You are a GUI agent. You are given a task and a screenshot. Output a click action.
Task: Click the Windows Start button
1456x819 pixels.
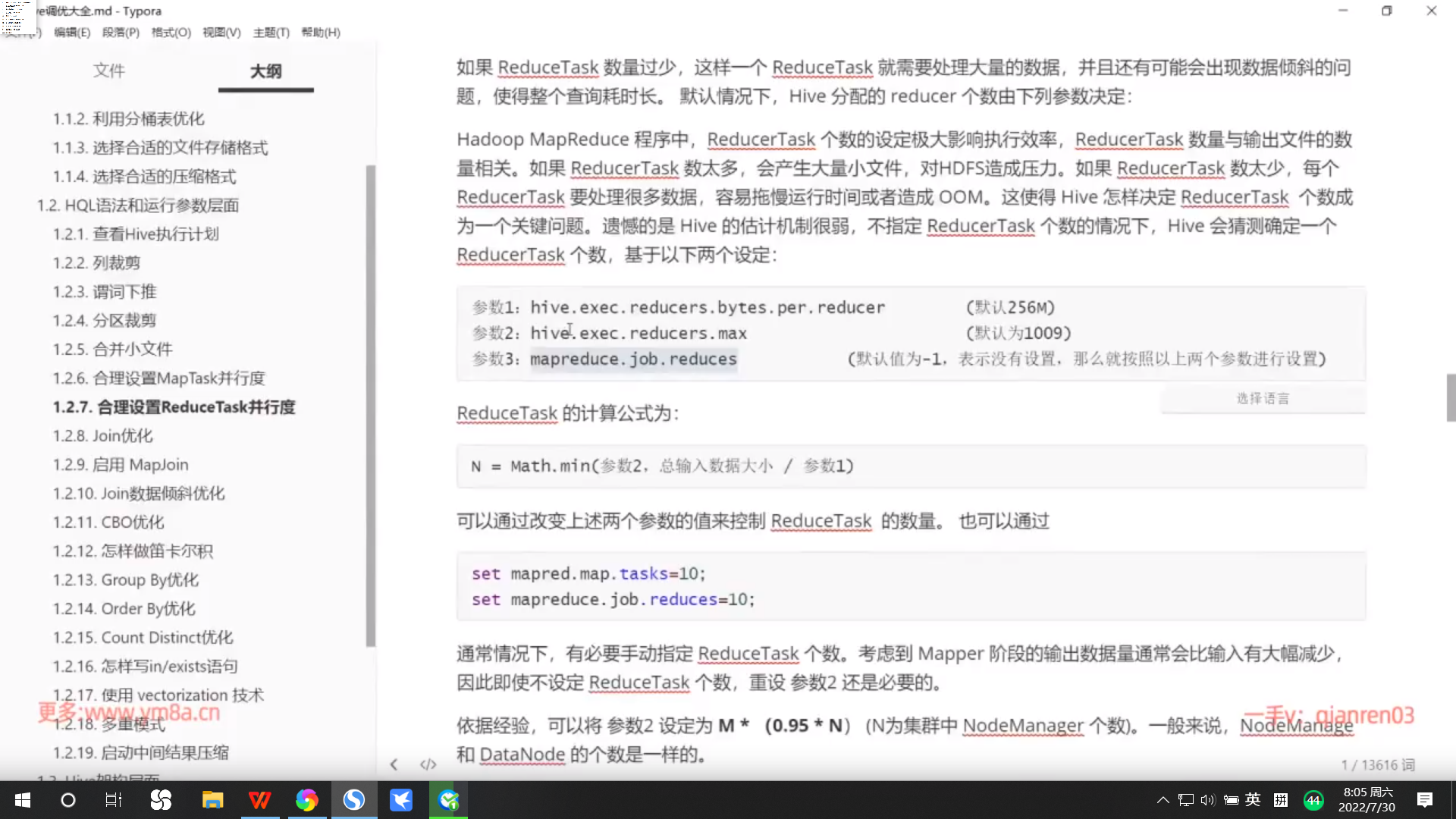tap(23, 800)
